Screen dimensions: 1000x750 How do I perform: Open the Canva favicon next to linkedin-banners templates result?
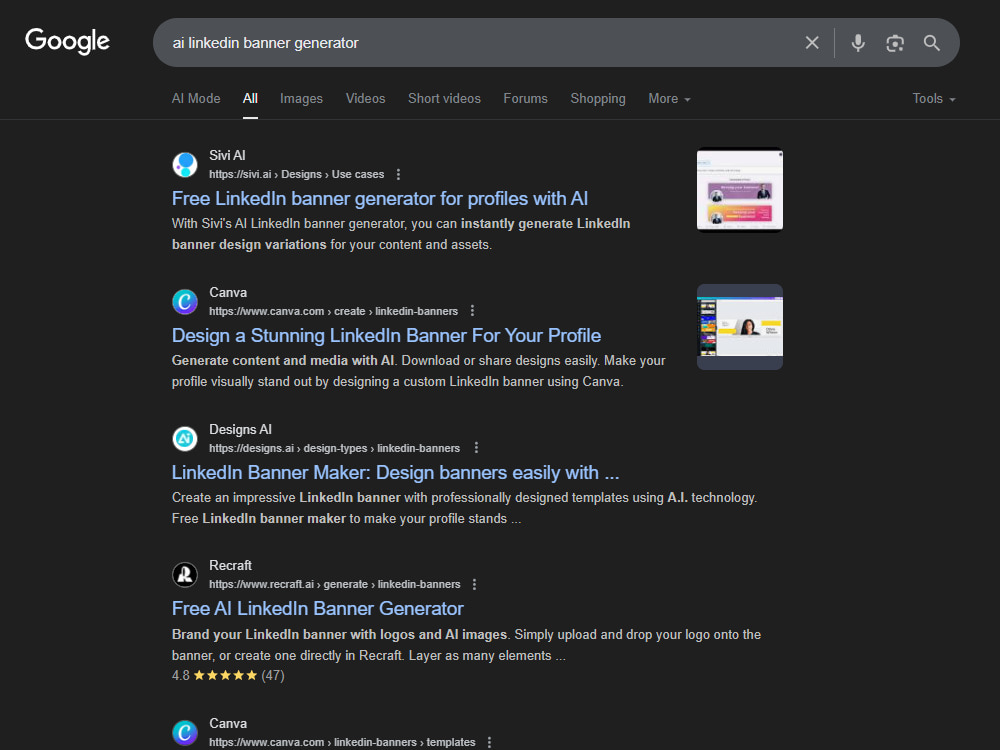(185, 732)
